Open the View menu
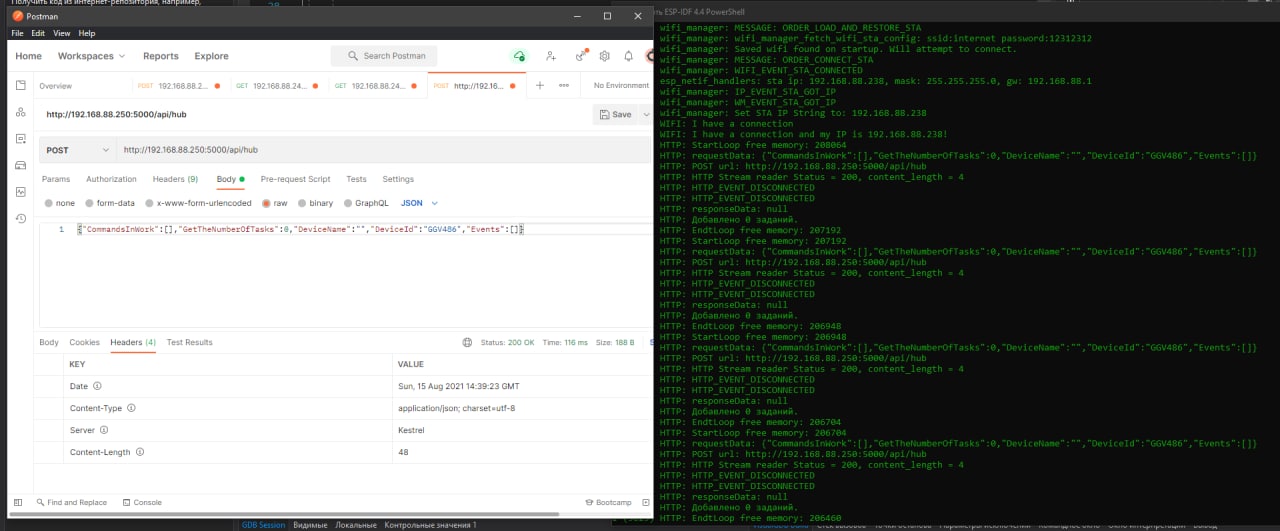This screenshot has height=531, width=1280. coord(63,33)
